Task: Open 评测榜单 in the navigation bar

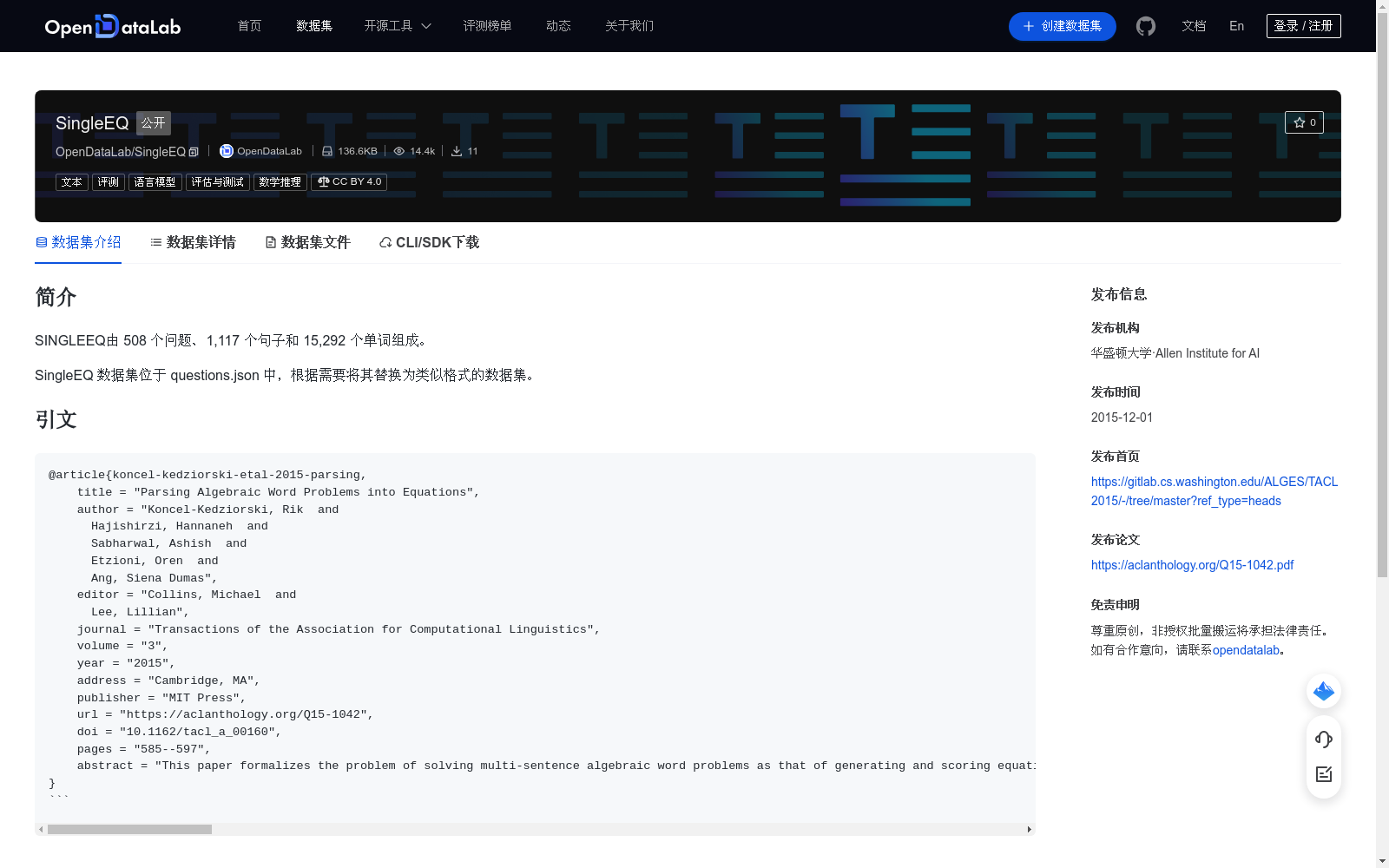Action: [488, 26]
